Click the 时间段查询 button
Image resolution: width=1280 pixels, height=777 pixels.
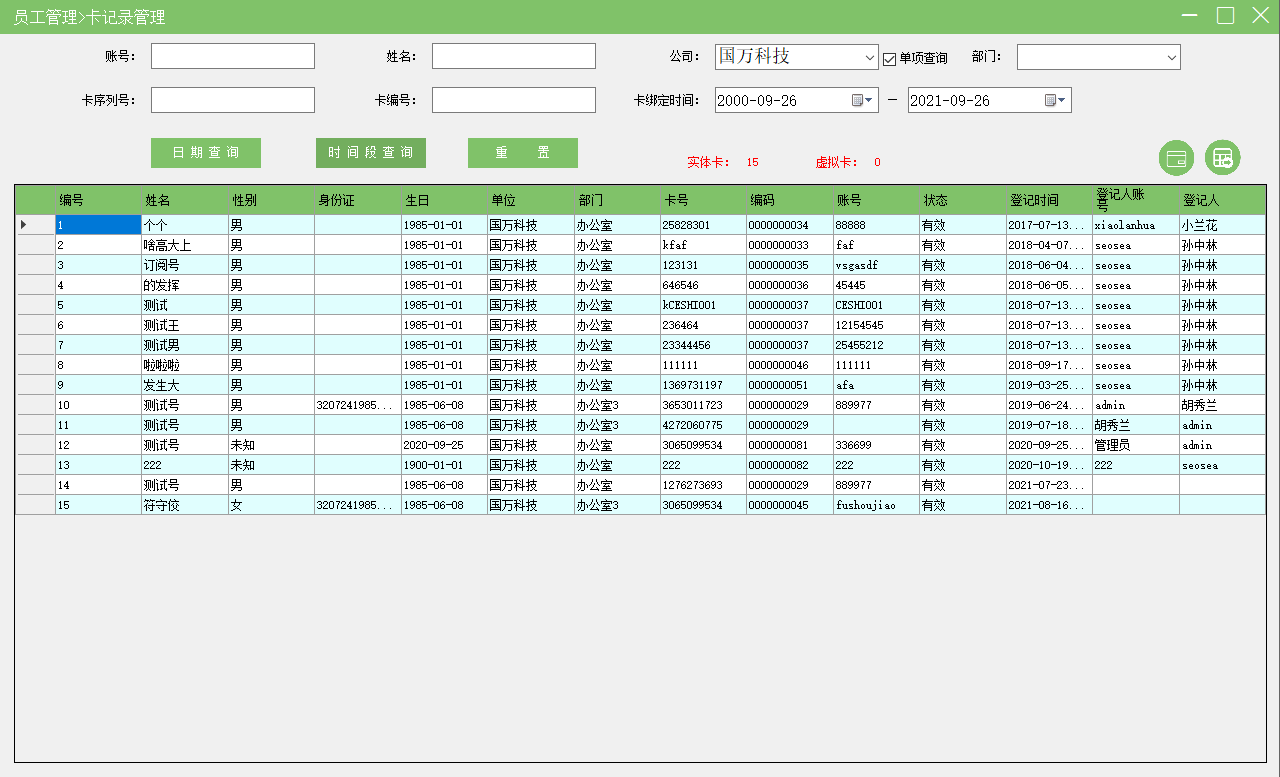point(371,153)
